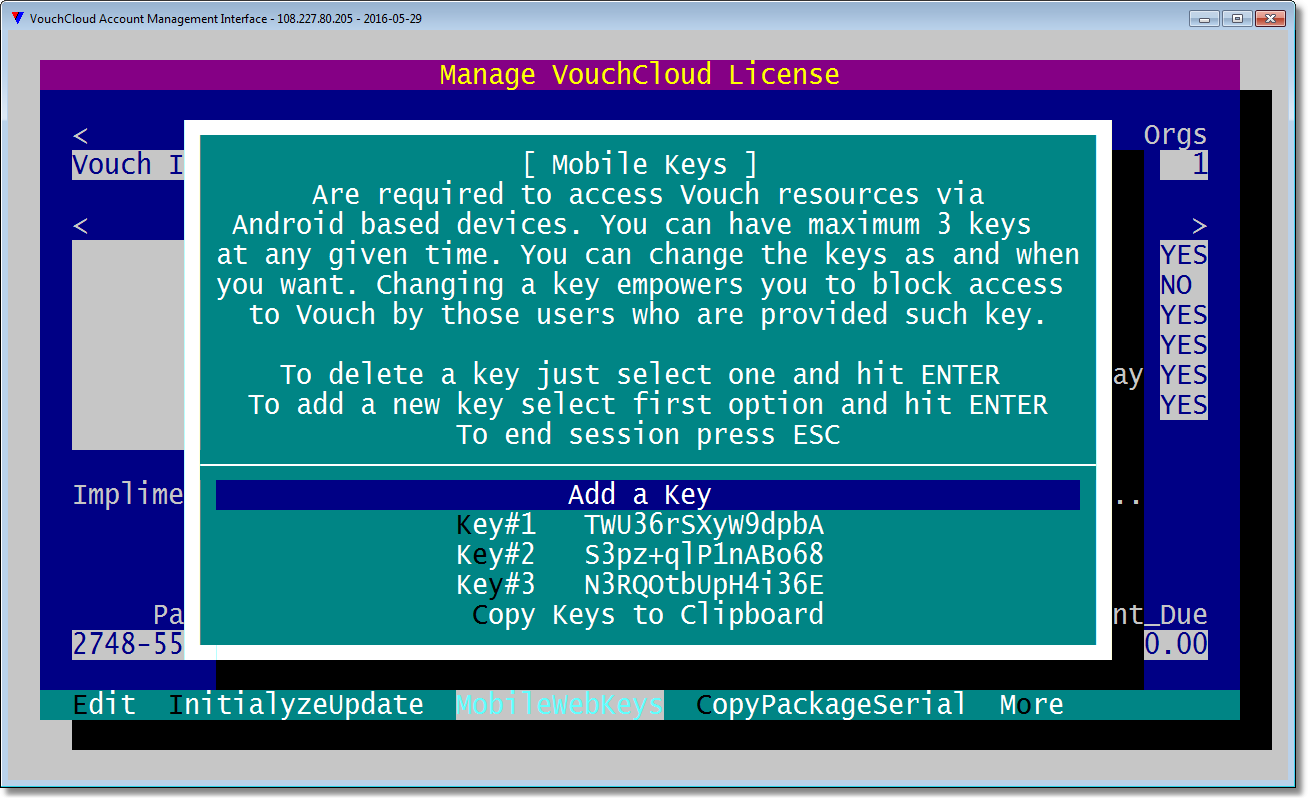
Task: Click the Vouch I organization name field
Action: (x=128, y=165)
